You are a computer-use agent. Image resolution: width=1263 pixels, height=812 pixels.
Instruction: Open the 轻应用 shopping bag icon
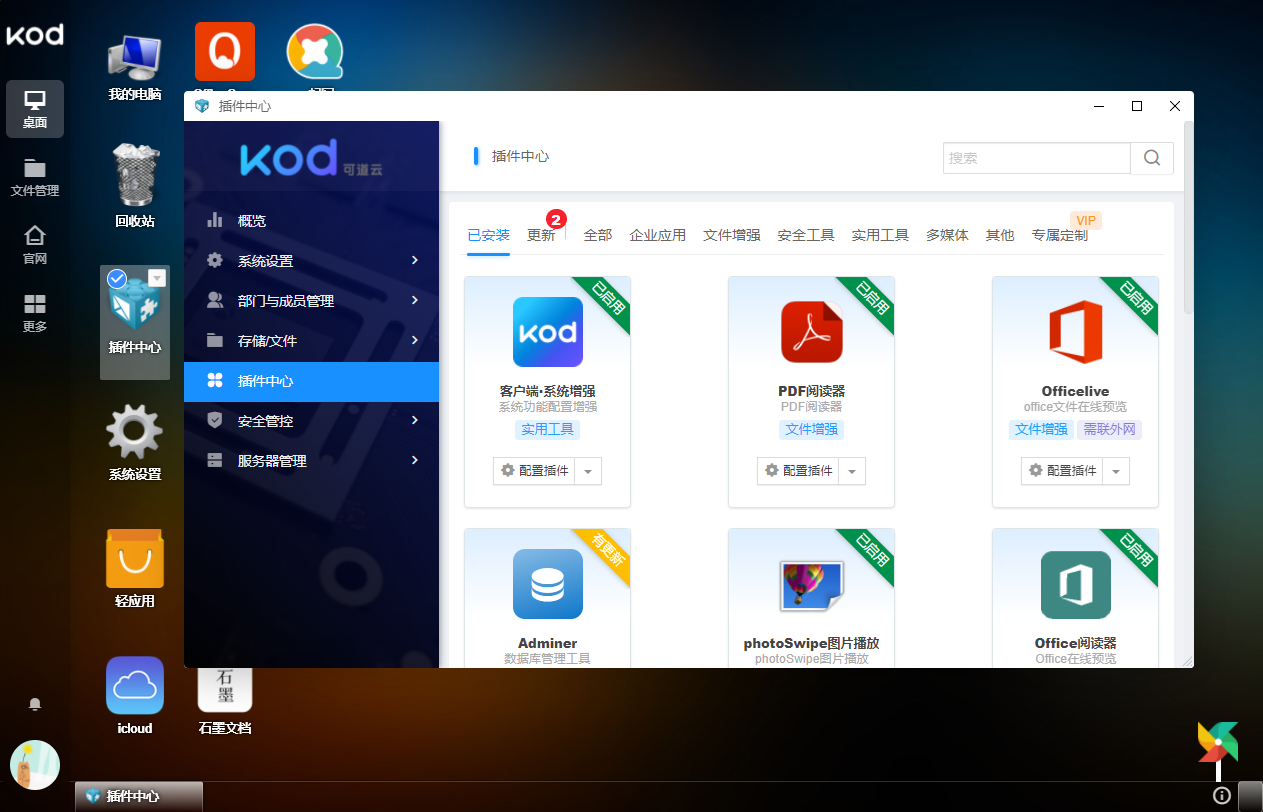pyautogui.click(x=134, y=560)
